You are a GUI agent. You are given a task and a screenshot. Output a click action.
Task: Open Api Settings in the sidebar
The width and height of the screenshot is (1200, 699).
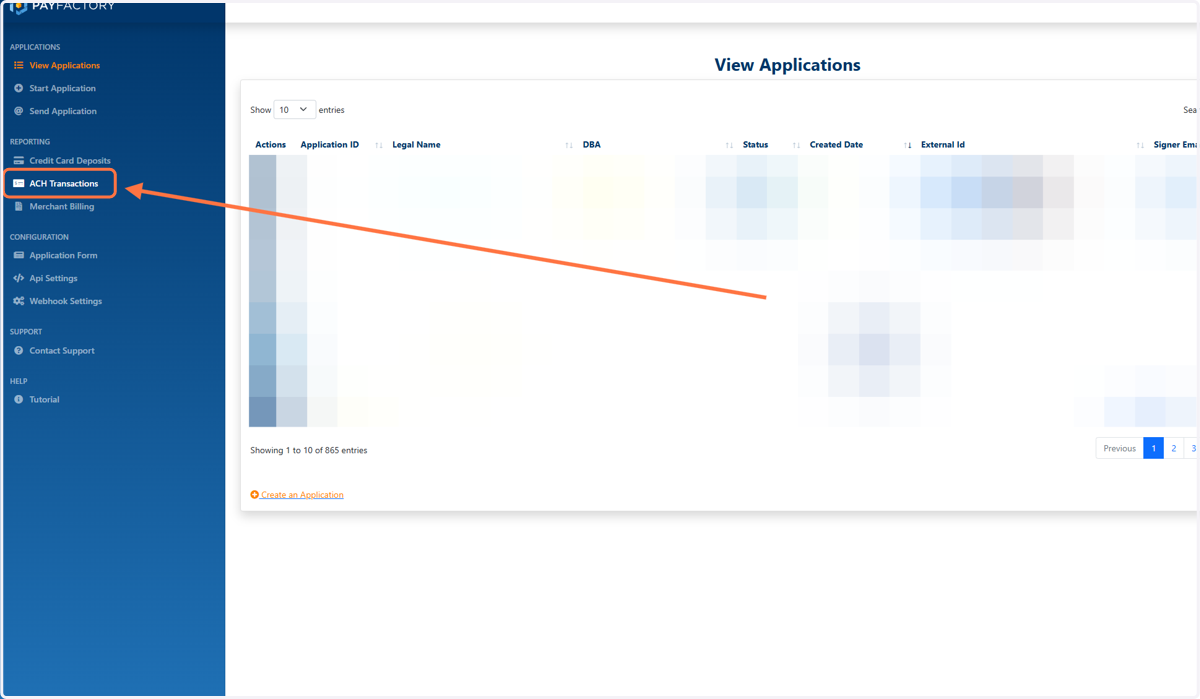point(53,278)
